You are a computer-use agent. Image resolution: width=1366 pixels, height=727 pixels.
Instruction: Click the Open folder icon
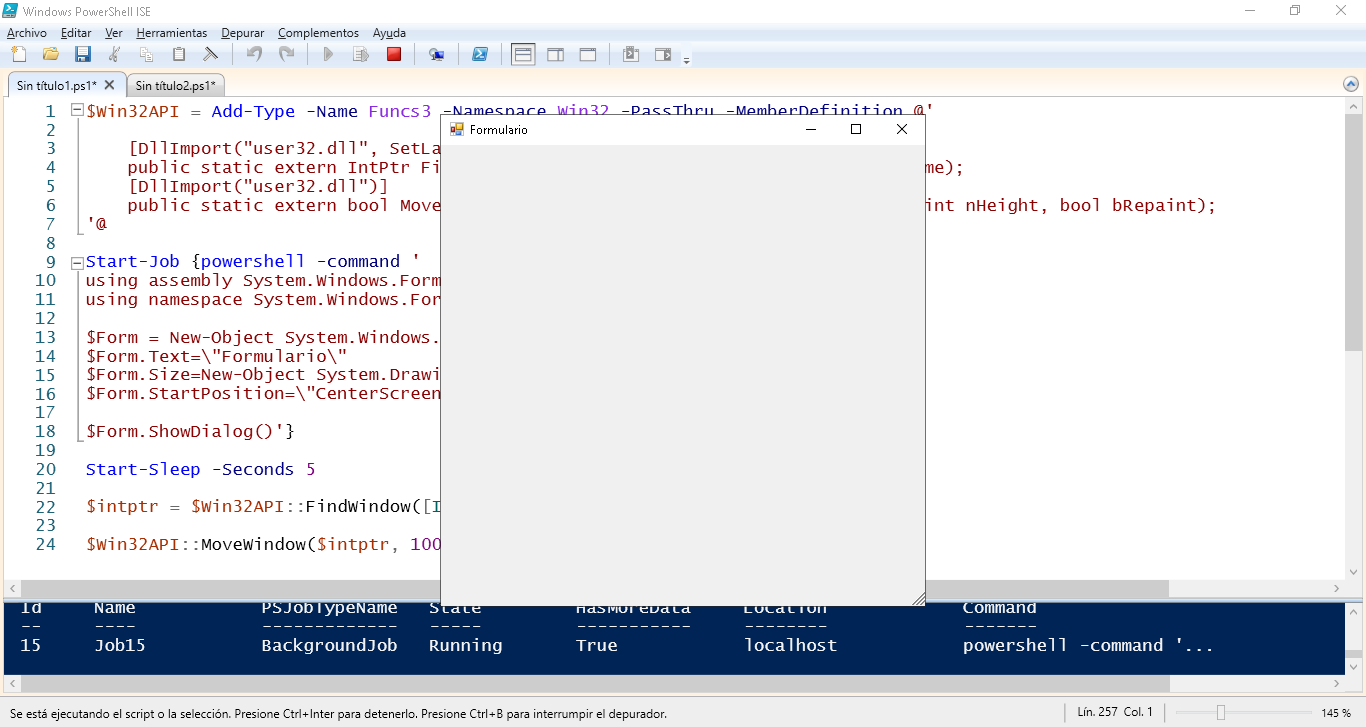(x=50, y=54)
